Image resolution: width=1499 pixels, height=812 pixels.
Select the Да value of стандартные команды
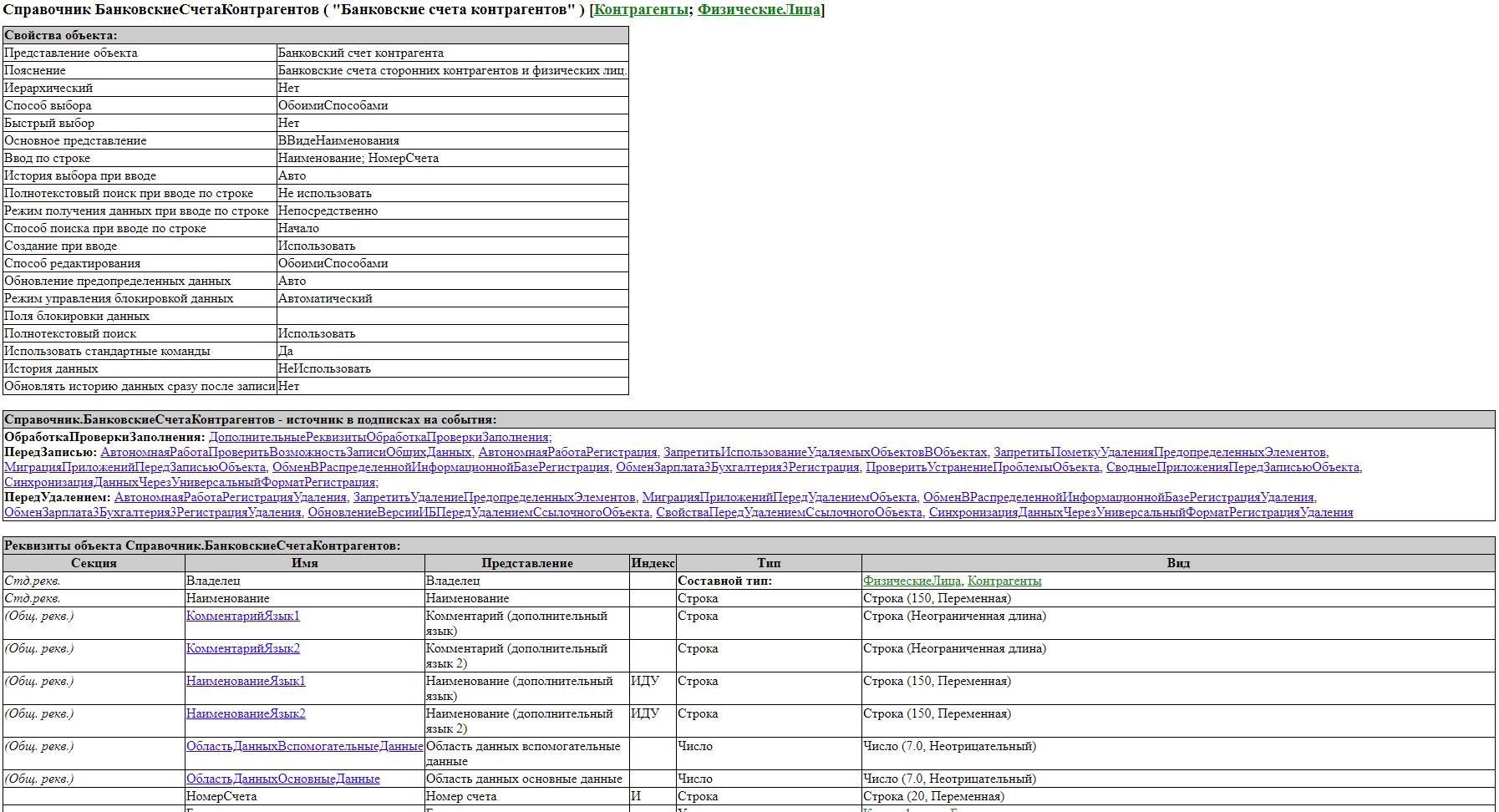[x=452, y=351]
